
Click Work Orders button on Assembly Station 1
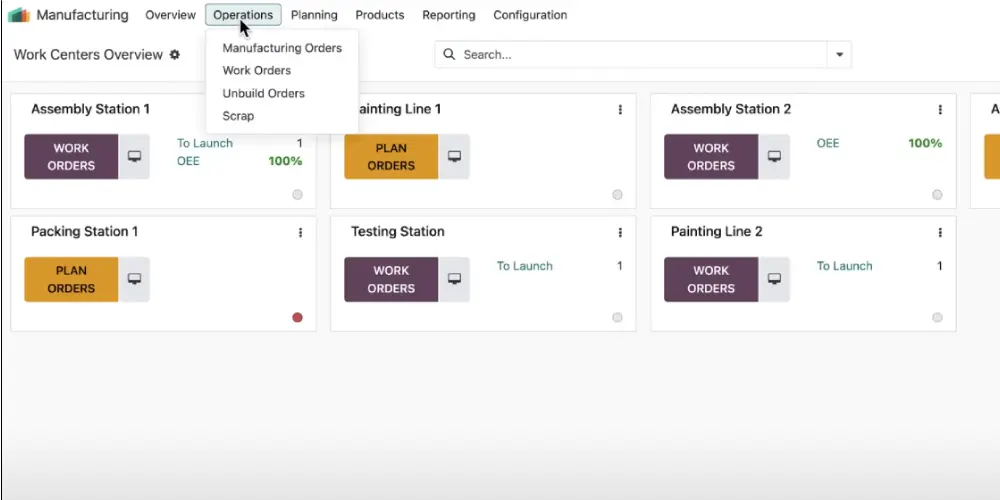(x=71, y=156)
